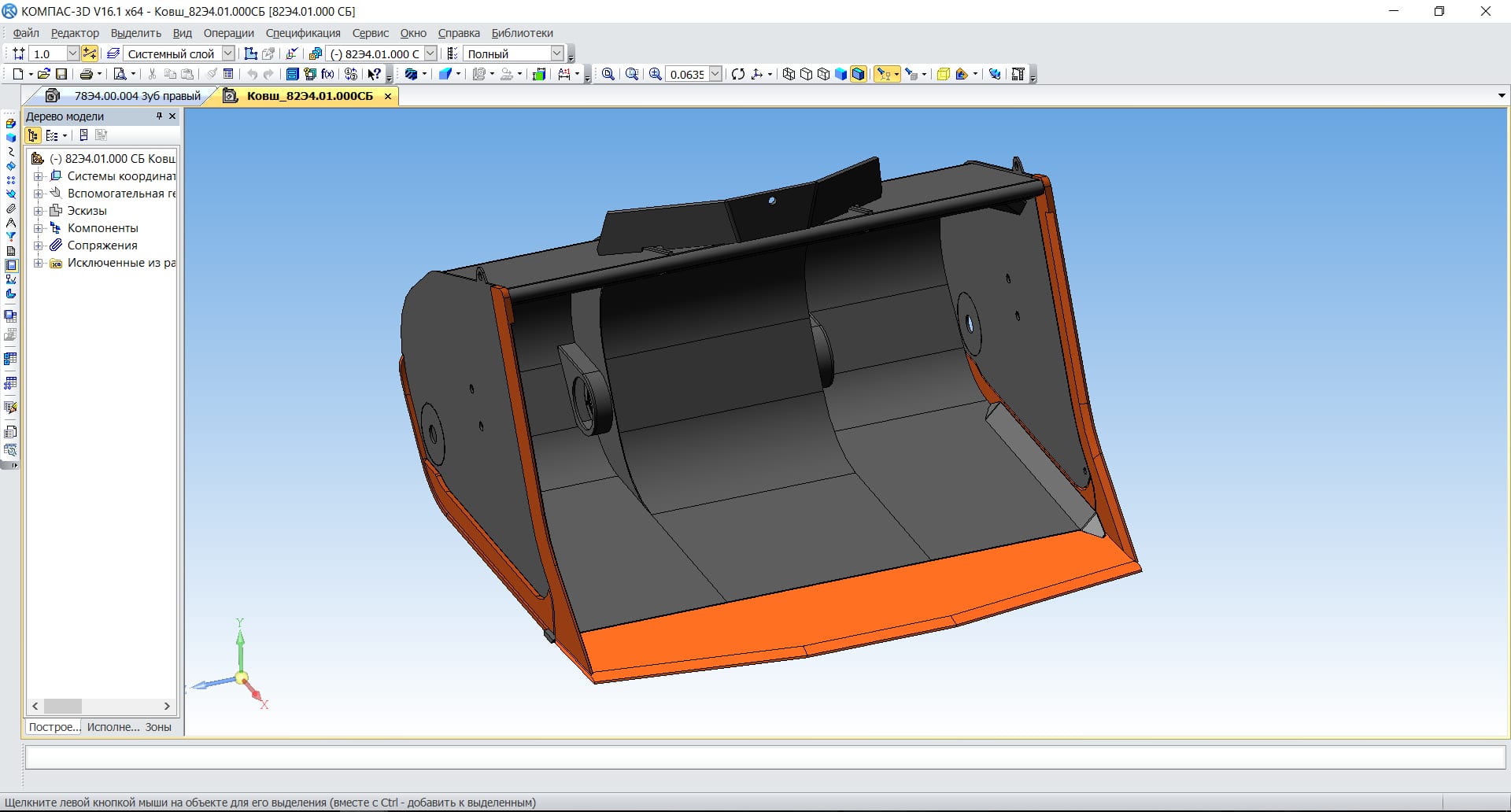1511x812 pixels.
Task: Open the Variables f(x) icon
Action: point(327,74)
